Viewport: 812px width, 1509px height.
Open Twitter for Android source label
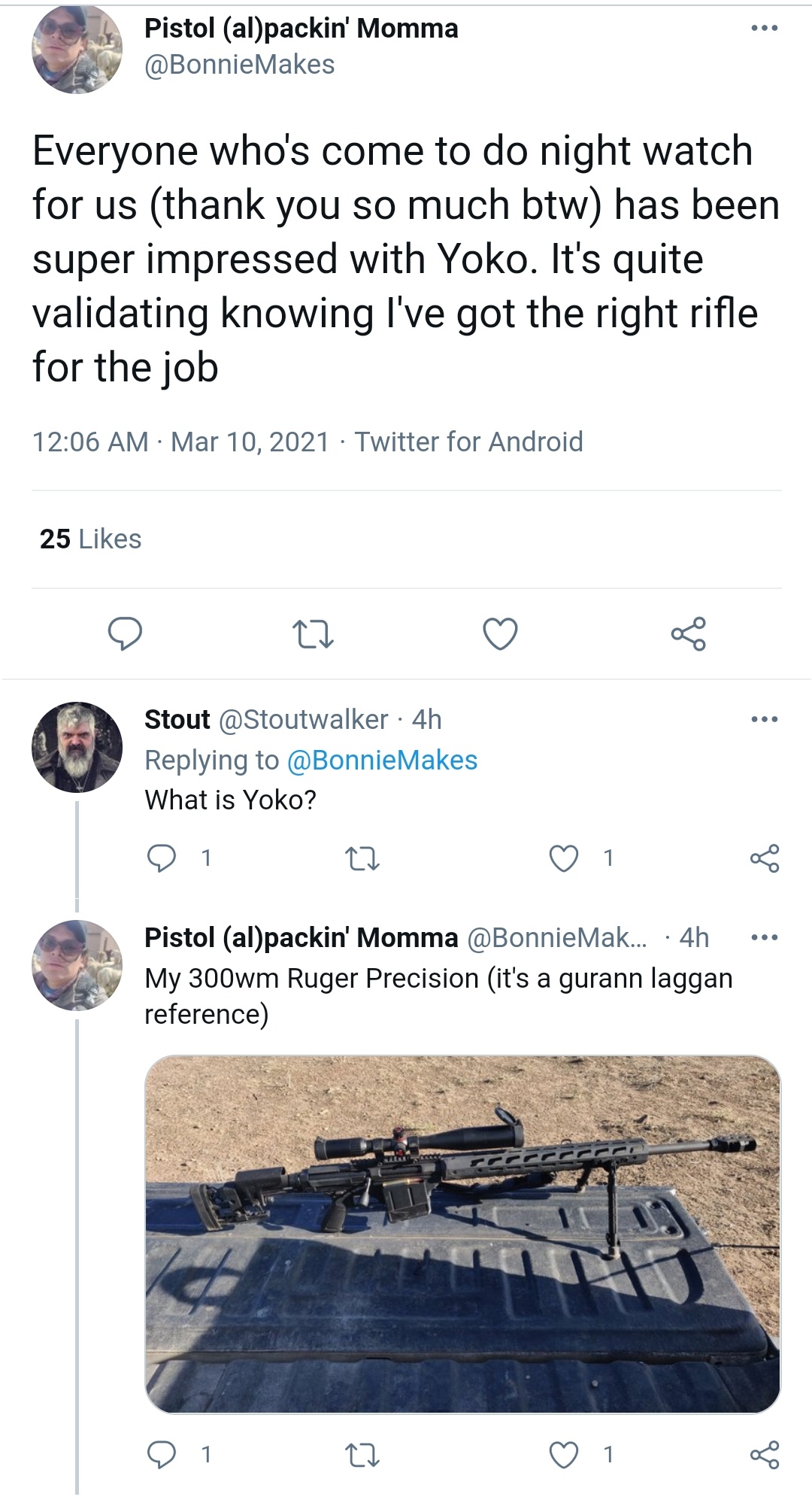tap(468, 442)
